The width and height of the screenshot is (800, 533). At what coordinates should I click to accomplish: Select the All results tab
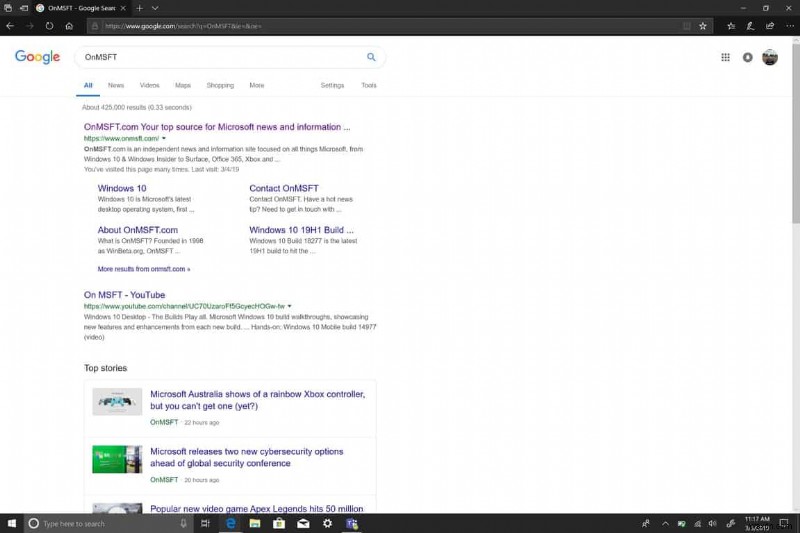pyautogui.click(x=88, y=85)
